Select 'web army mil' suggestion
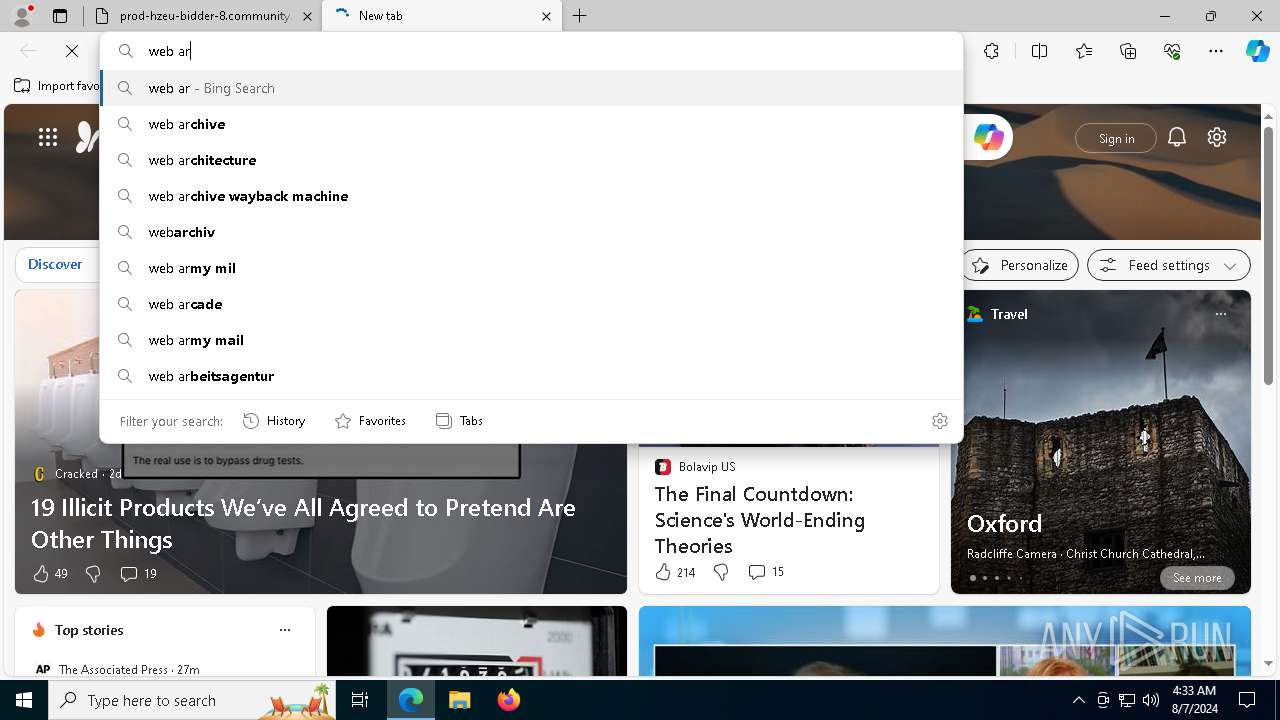The image size is (1280, 720). tap(531, 268)
